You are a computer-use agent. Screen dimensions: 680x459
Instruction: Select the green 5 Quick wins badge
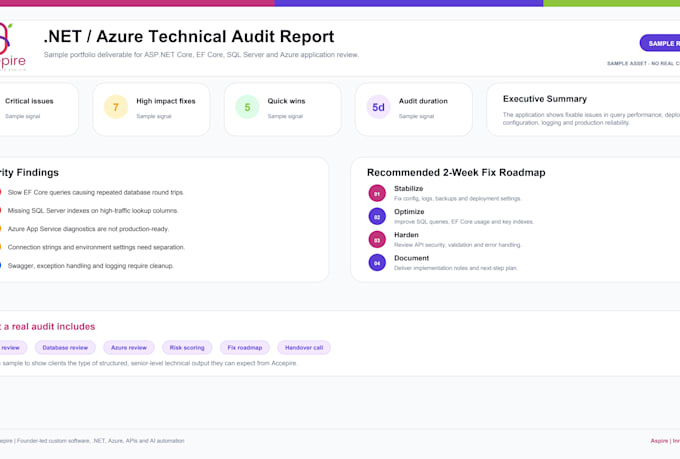[247, 107]
